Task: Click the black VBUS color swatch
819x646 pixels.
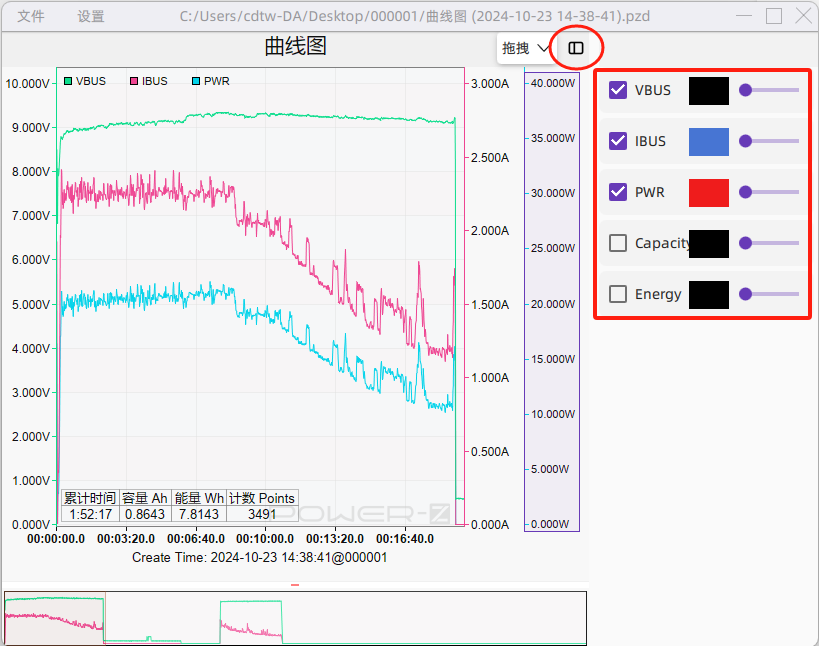Action: [708, 91]
